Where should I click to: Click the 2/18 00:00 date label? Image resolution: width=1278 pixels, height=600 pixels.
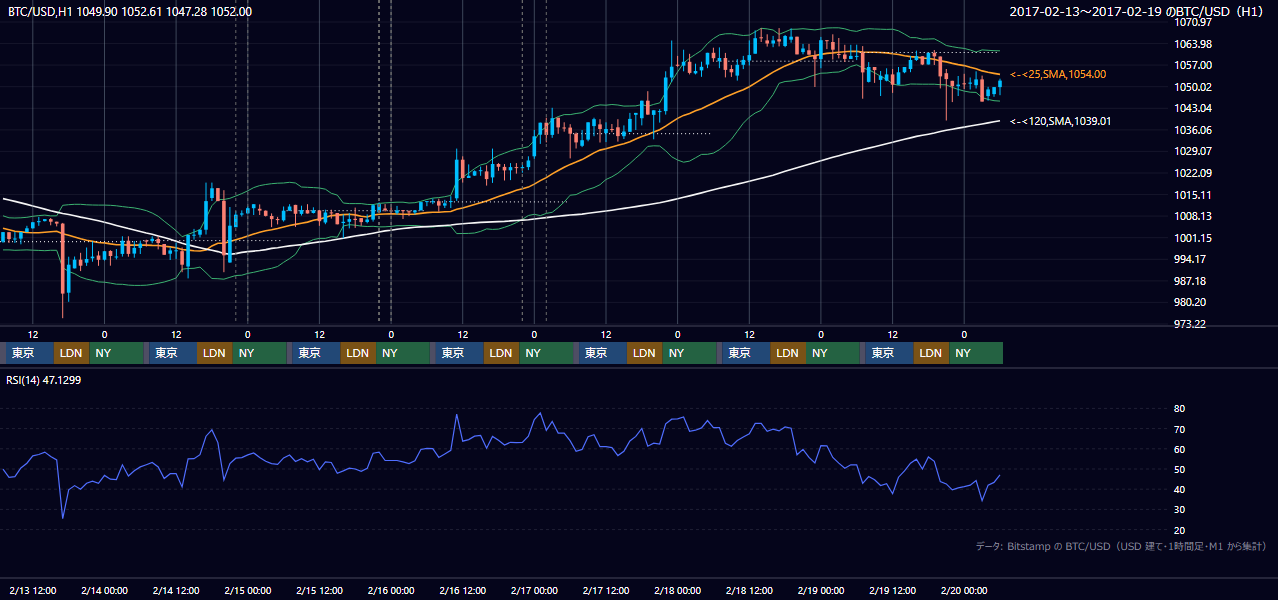677,590
